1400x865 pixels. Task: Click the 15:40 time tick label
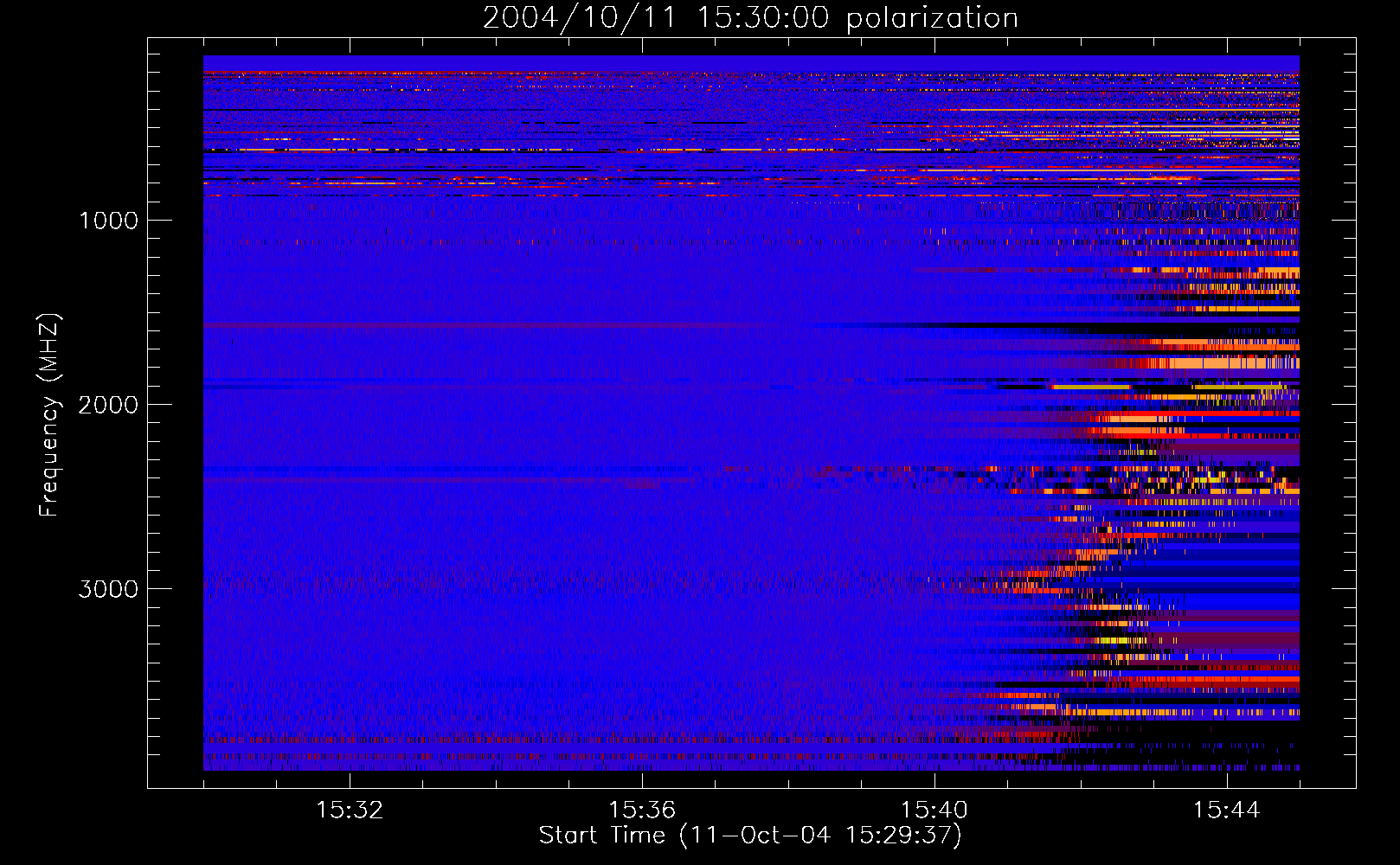934,811
